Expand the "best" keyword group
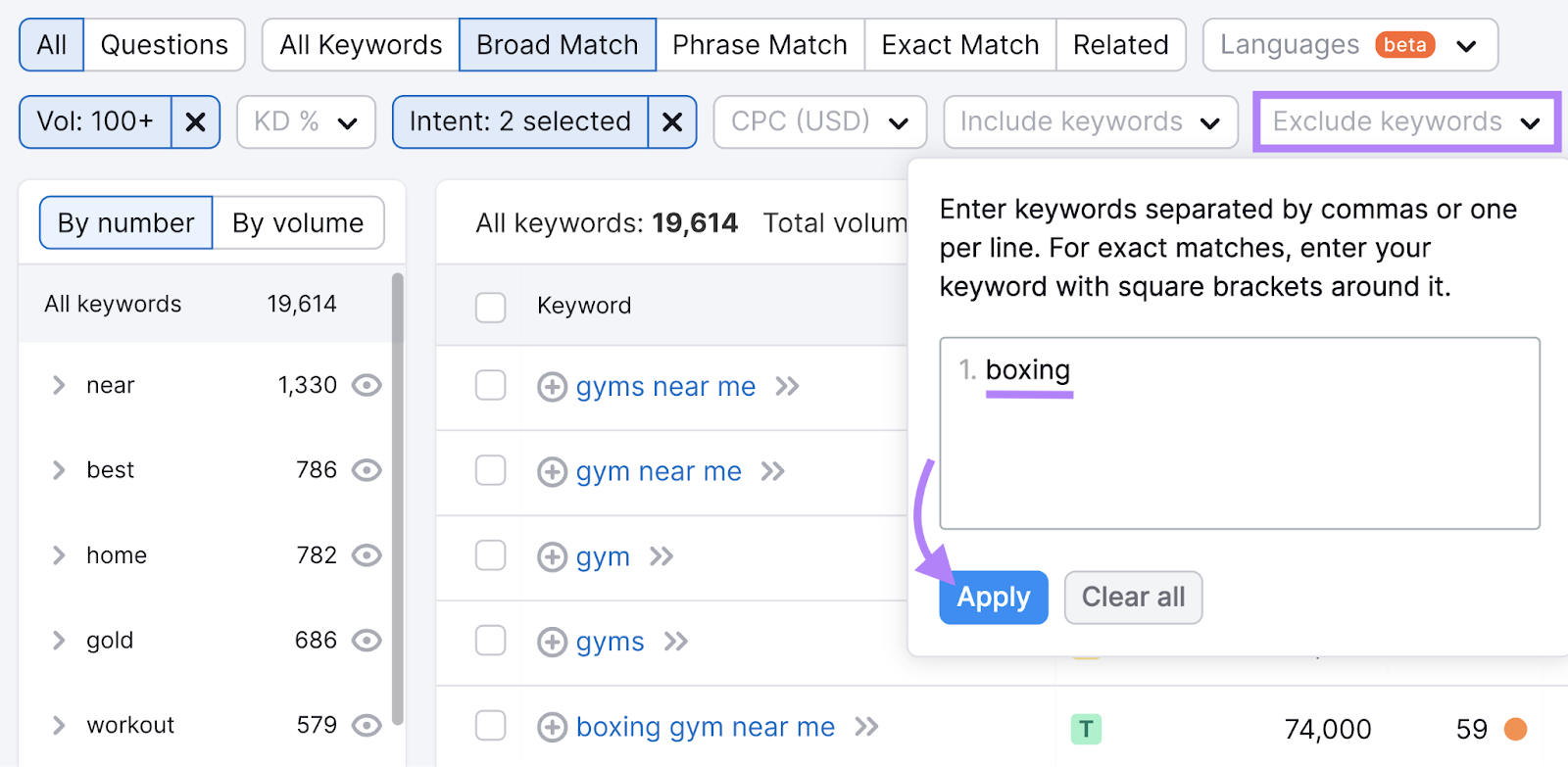 (x=59, y=470)
